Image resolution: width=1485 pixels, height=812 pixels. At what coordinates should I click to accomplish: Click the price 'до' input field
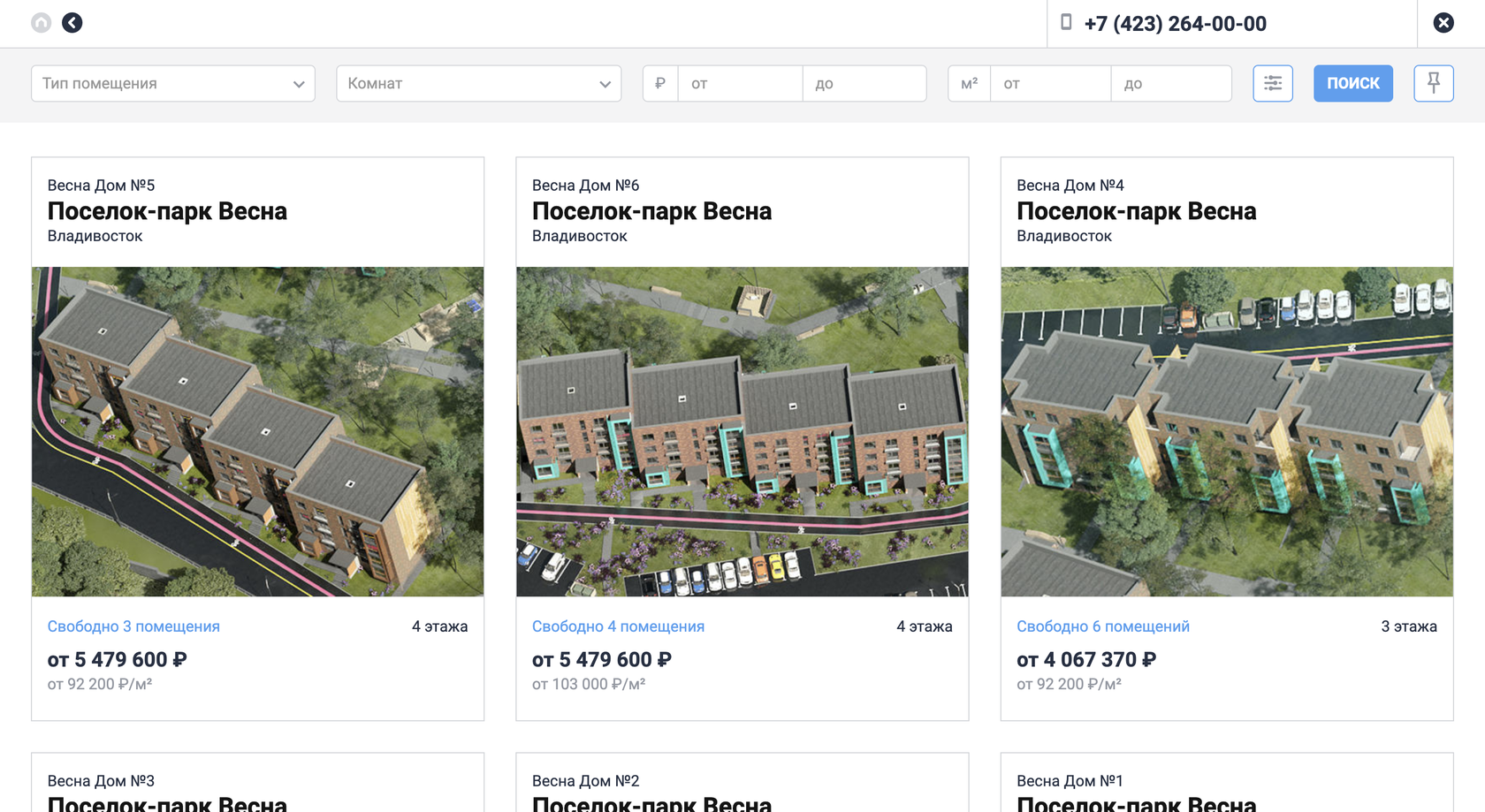[x=864, y=83]
